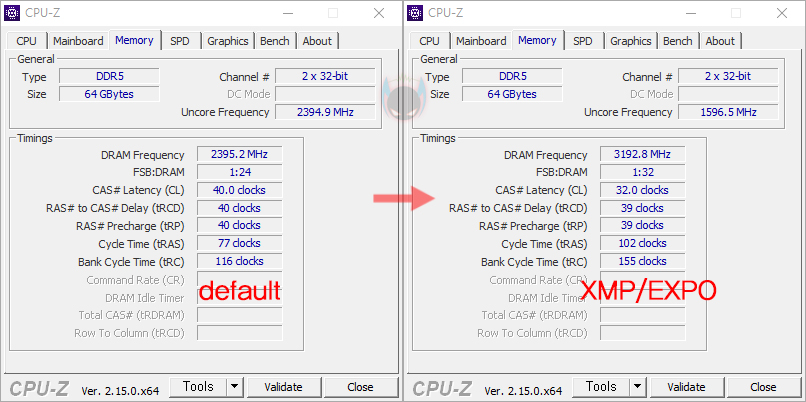806x402 pixels.
Task: Click Tools button in right window
Action: (x=601, y=387)
